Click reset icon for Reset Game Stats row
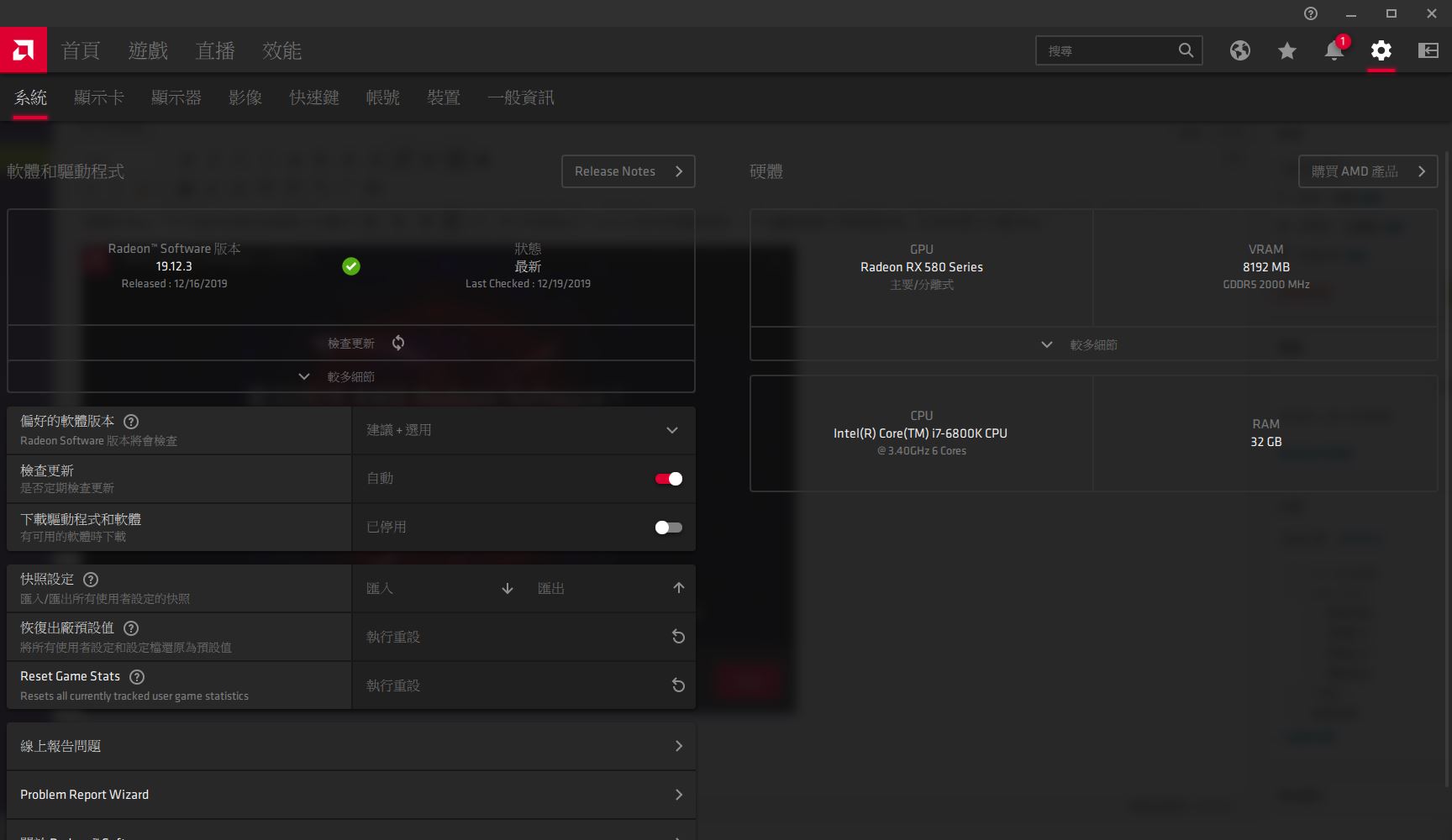 coord(678,685)
